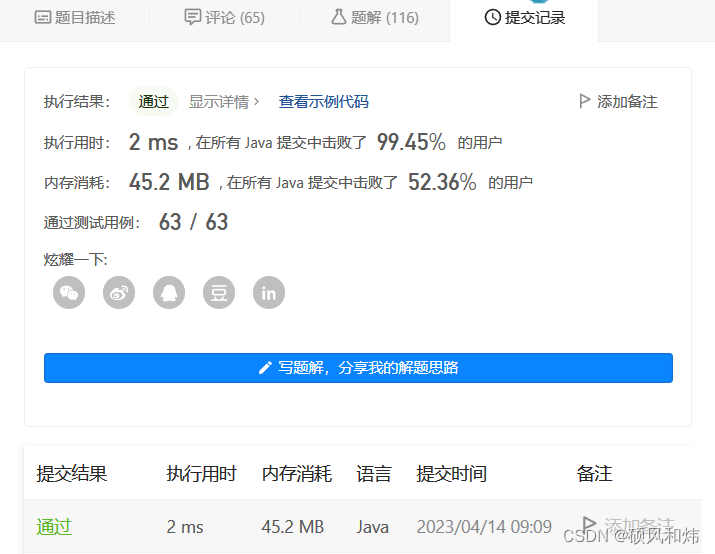Click the flask icon on 题解 tab
Screen dimensions: 715x554
(x=339, y=17)
